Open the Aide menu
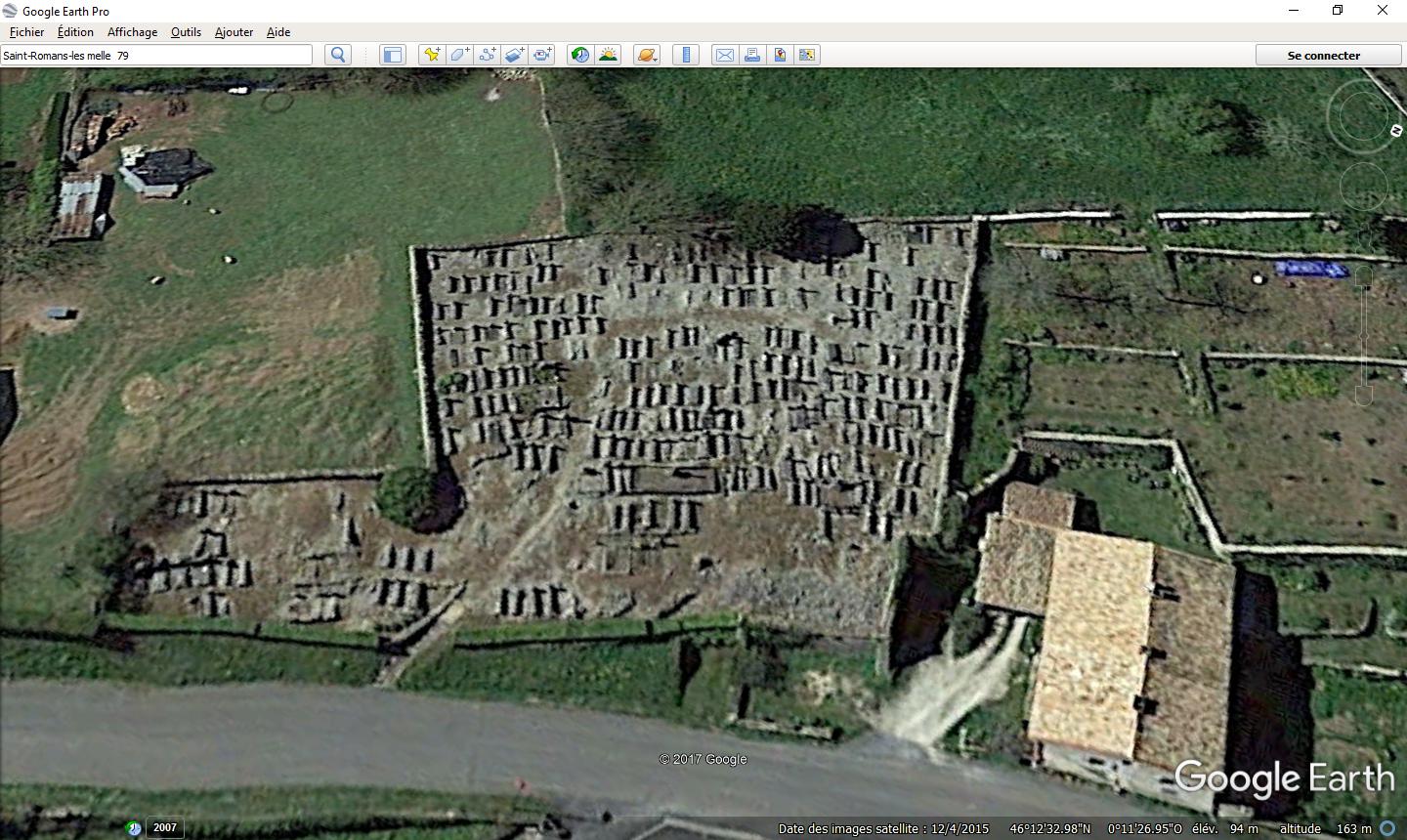This screenshot has height=840, width=1407. 278,32
